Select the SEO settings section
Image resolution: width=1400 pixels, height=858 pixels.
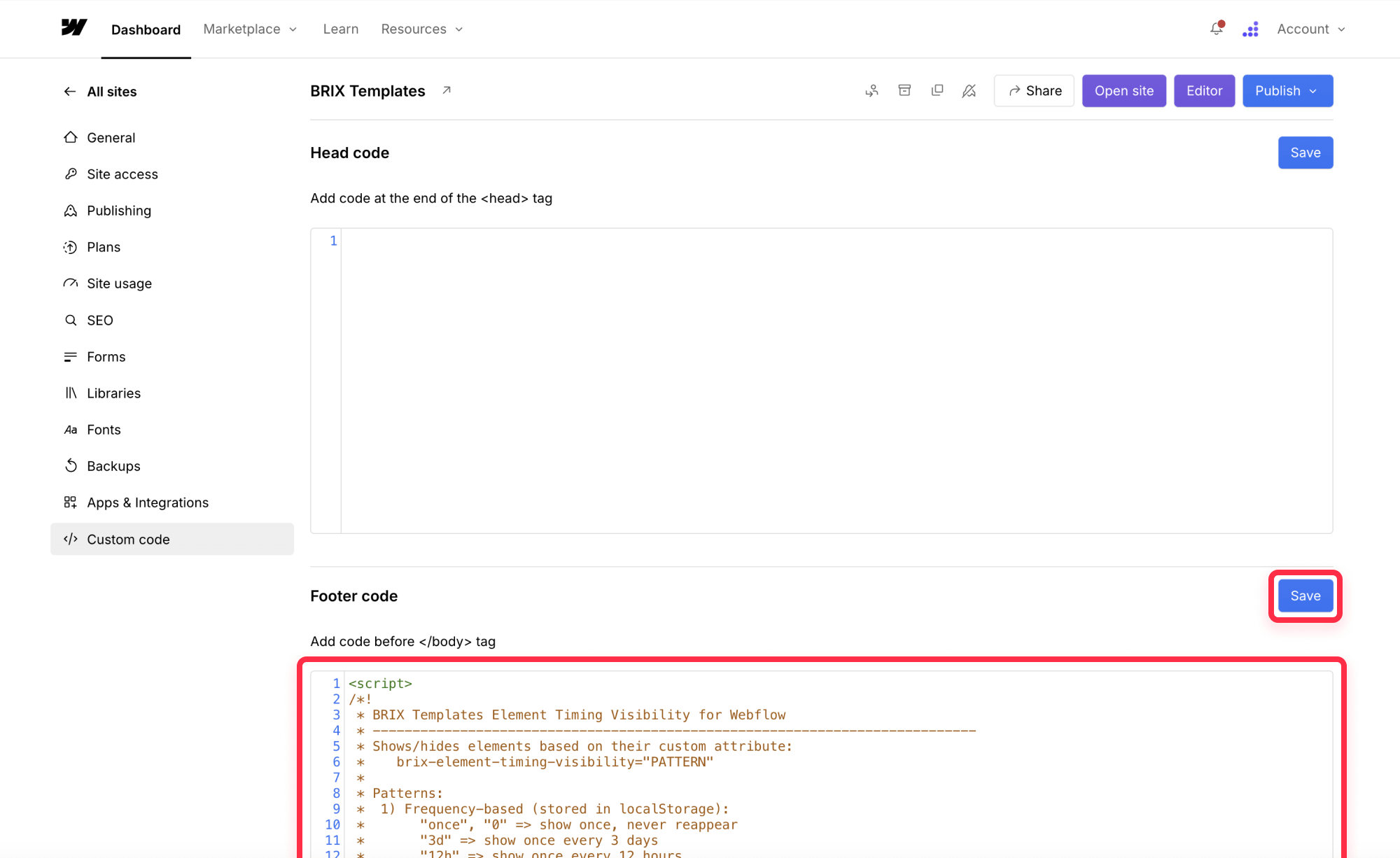172,320
